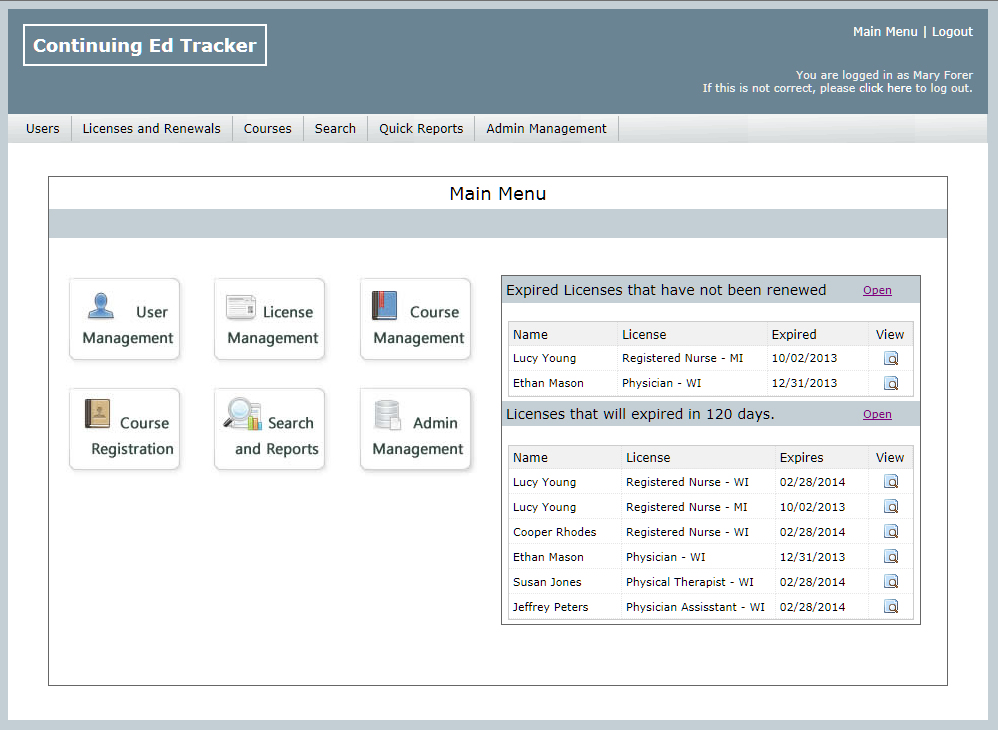
Task: Click the Logout link
Action: pos(952,32)
